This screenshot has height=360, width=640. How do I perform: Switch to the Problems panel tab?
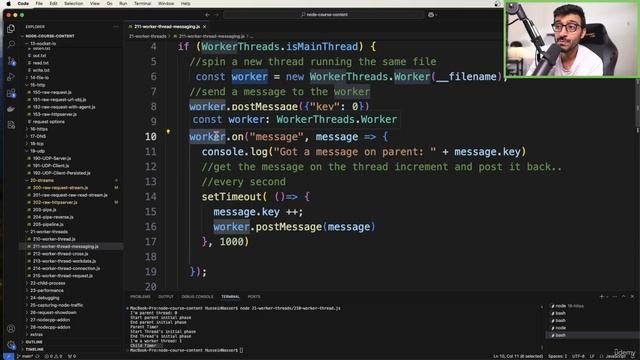(140, 297)
